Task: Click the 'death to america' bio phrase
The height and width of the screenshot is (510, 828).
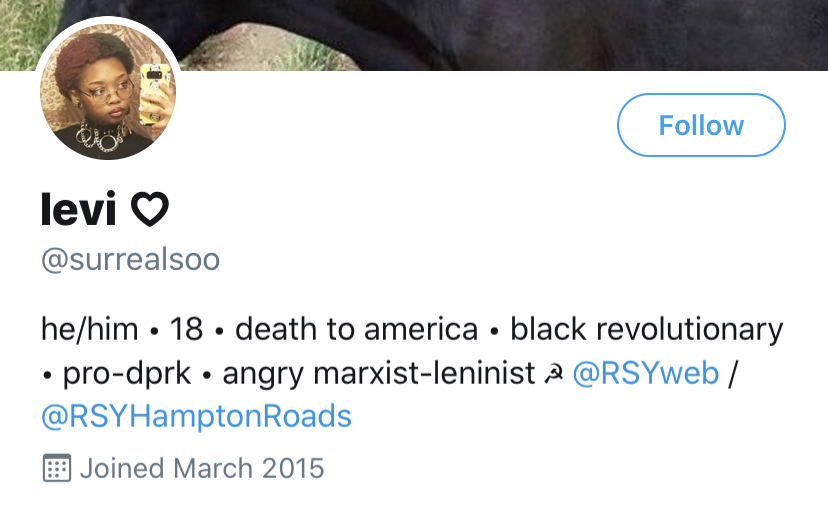Action: (x=356, y=329)
